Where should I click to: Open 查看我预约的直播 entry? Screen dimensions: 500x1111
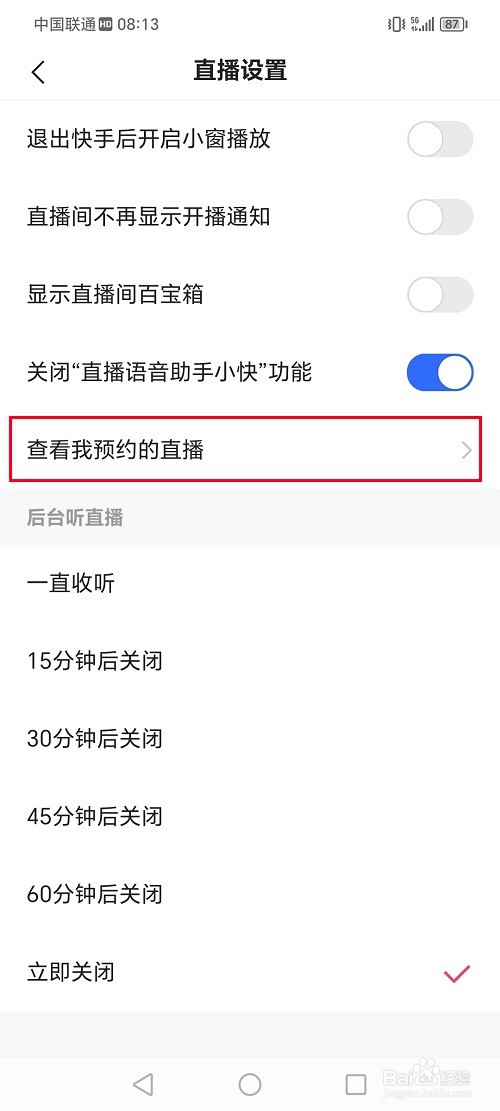246,449
